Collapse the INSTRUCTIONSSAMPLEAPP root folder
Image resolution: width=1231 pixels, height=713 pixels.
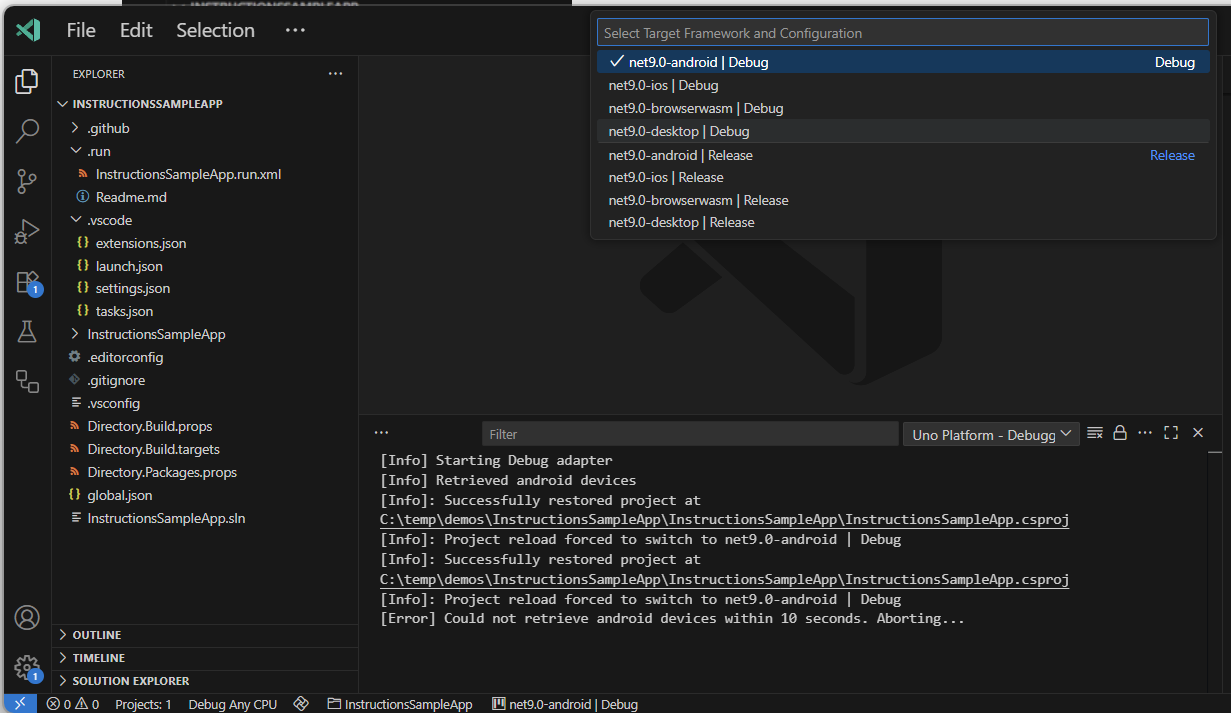click(x=205, y=104)
